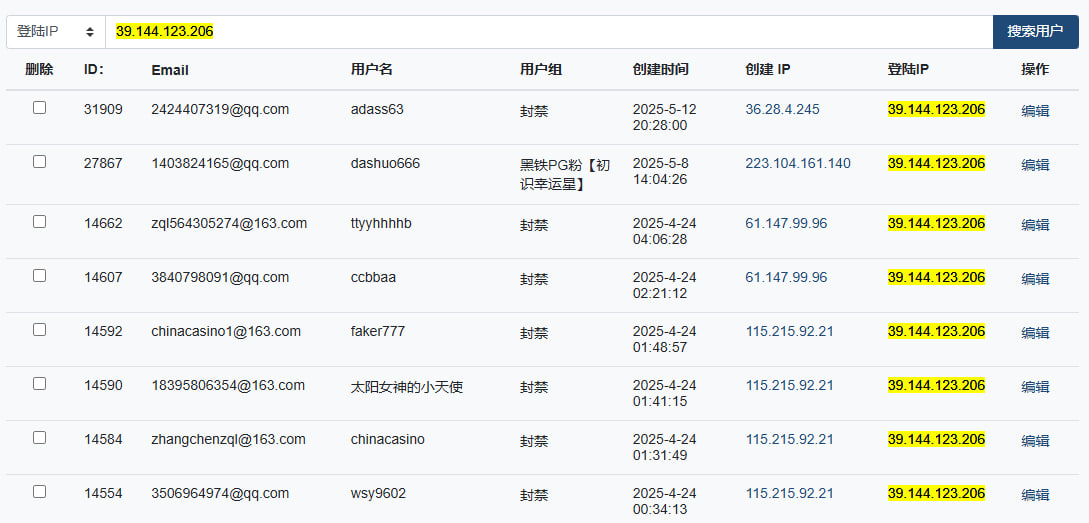The height and width of the screenshot is (523, 1089).
Task: Click creation IP 36.28.4.245
Action: [782, 110]
